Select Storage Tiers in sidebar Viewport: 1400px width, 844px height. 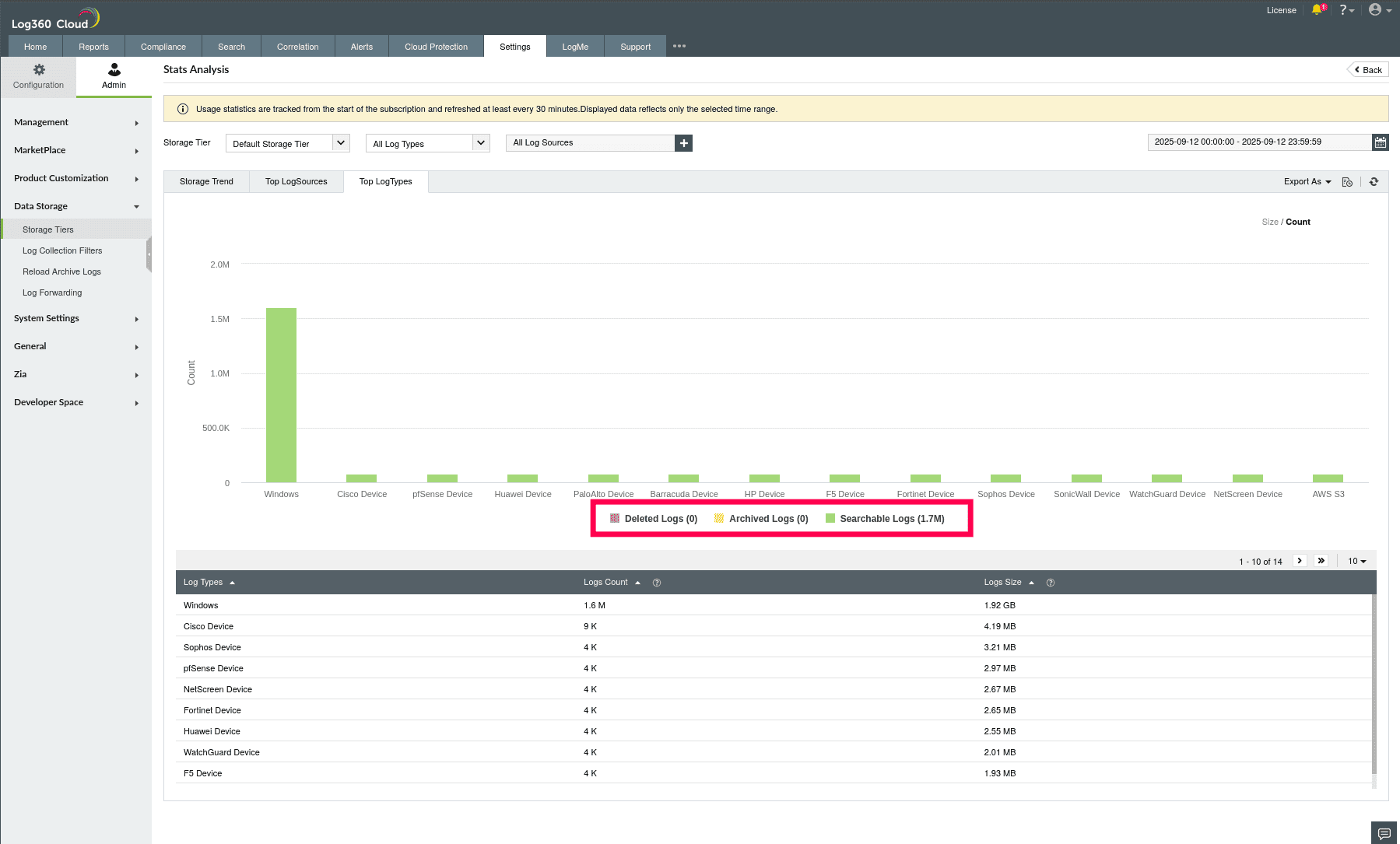[76, 229]
